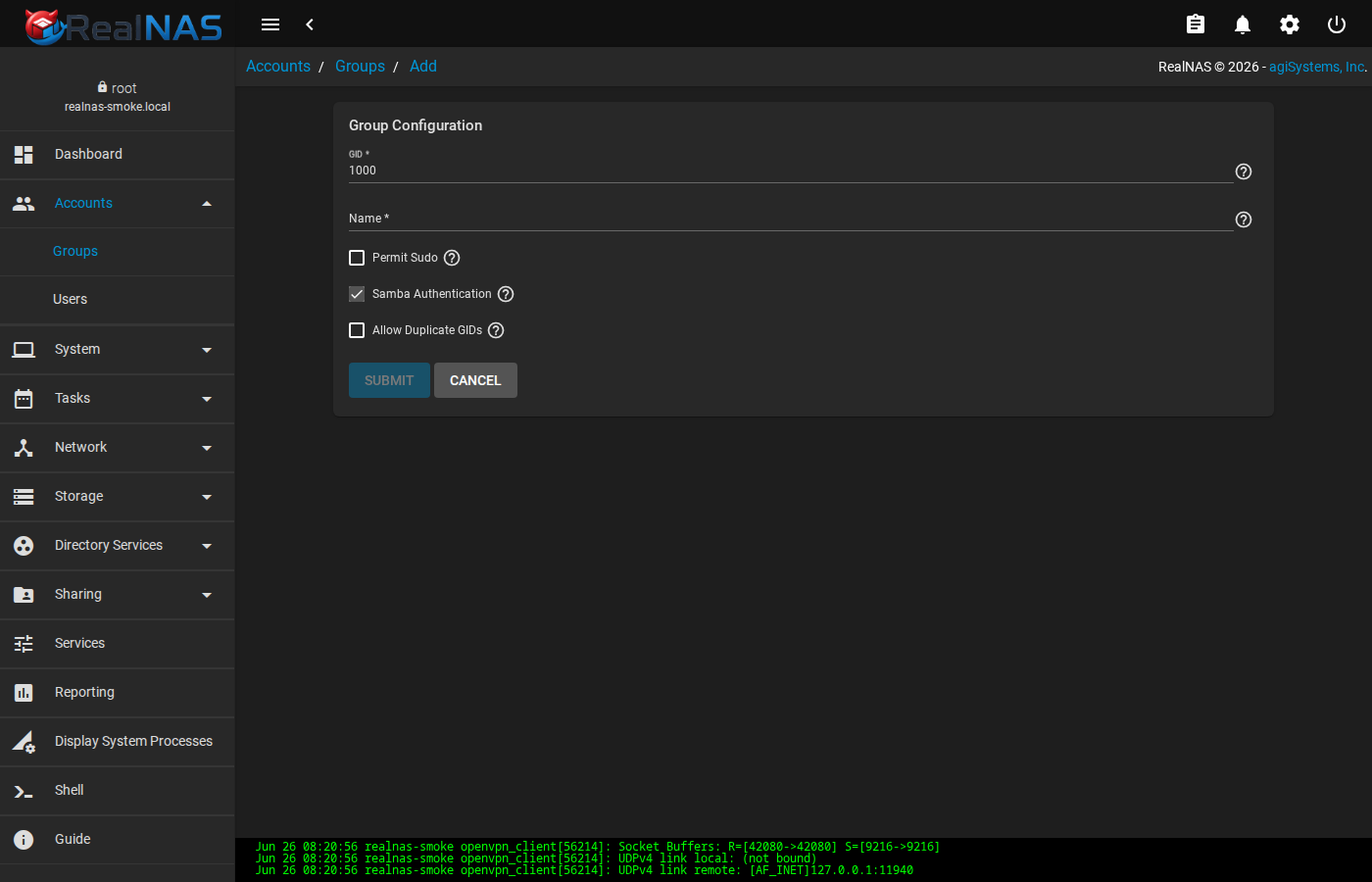Click the Tasks calendar icon

coord(24,399)
